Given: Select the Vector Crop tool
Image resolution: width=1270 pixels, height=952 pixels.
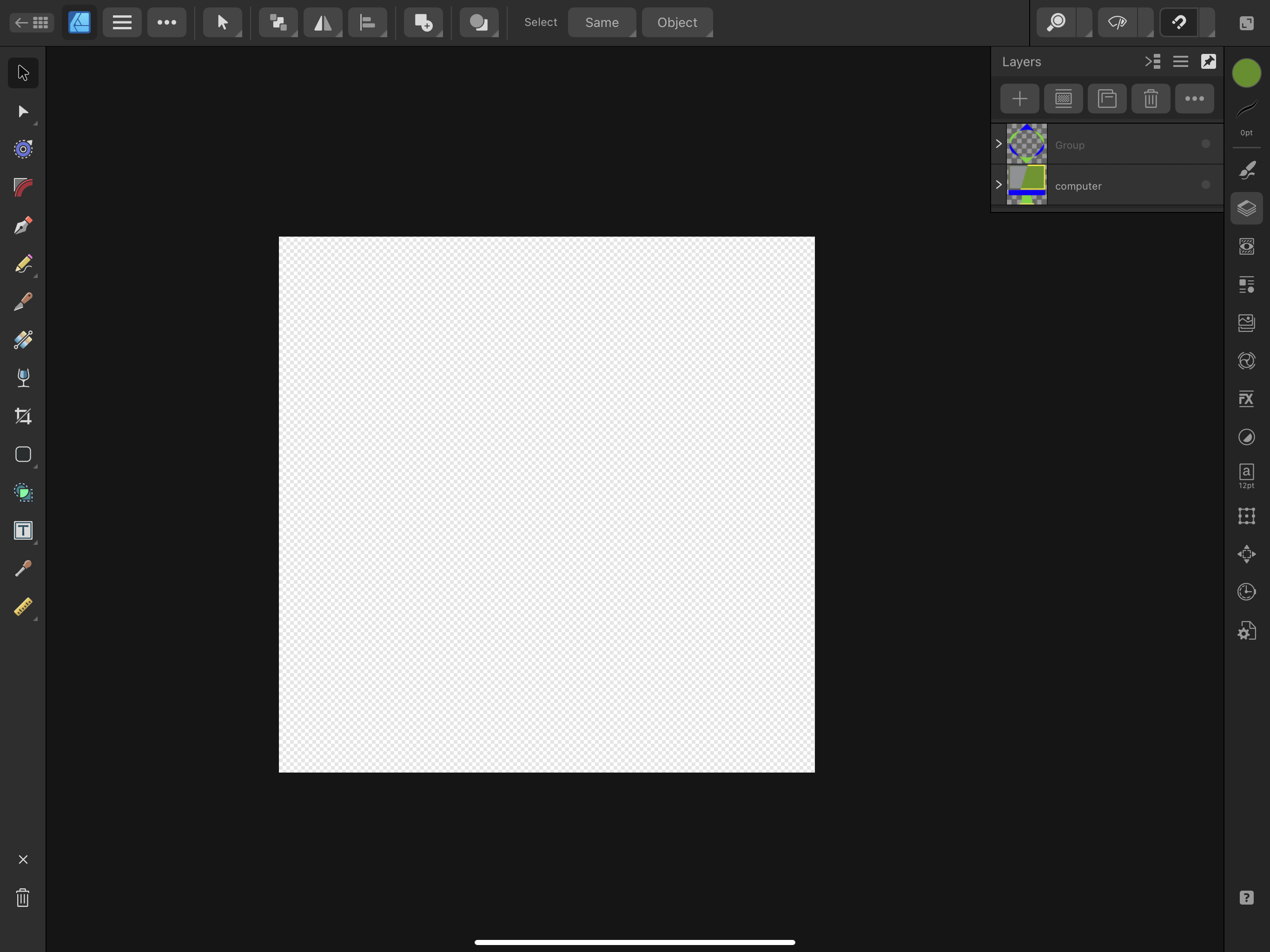Looking at the screenshot, I should [23, 416].
